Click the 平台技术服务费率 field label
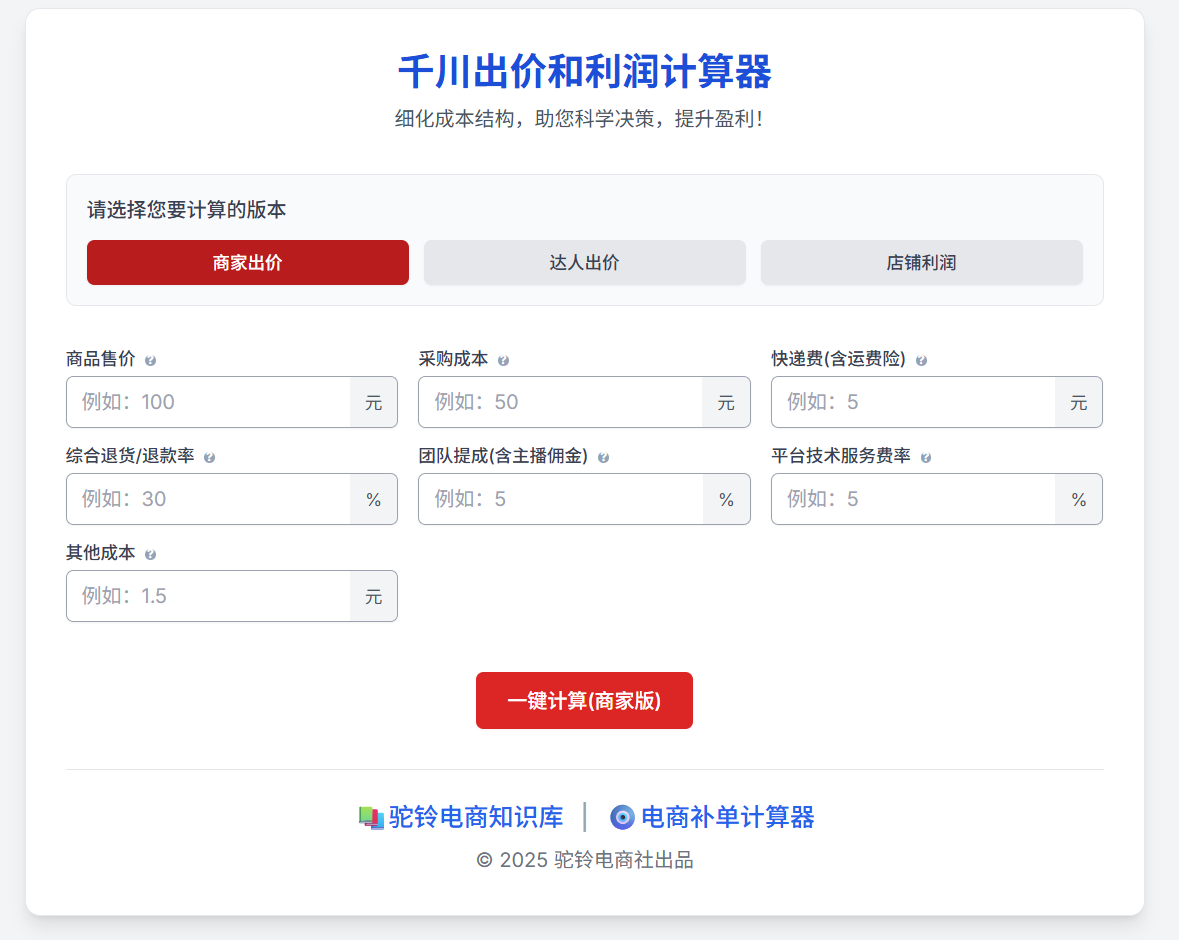This screenshot has height=940, width=1179. click(x=841, y=456)
